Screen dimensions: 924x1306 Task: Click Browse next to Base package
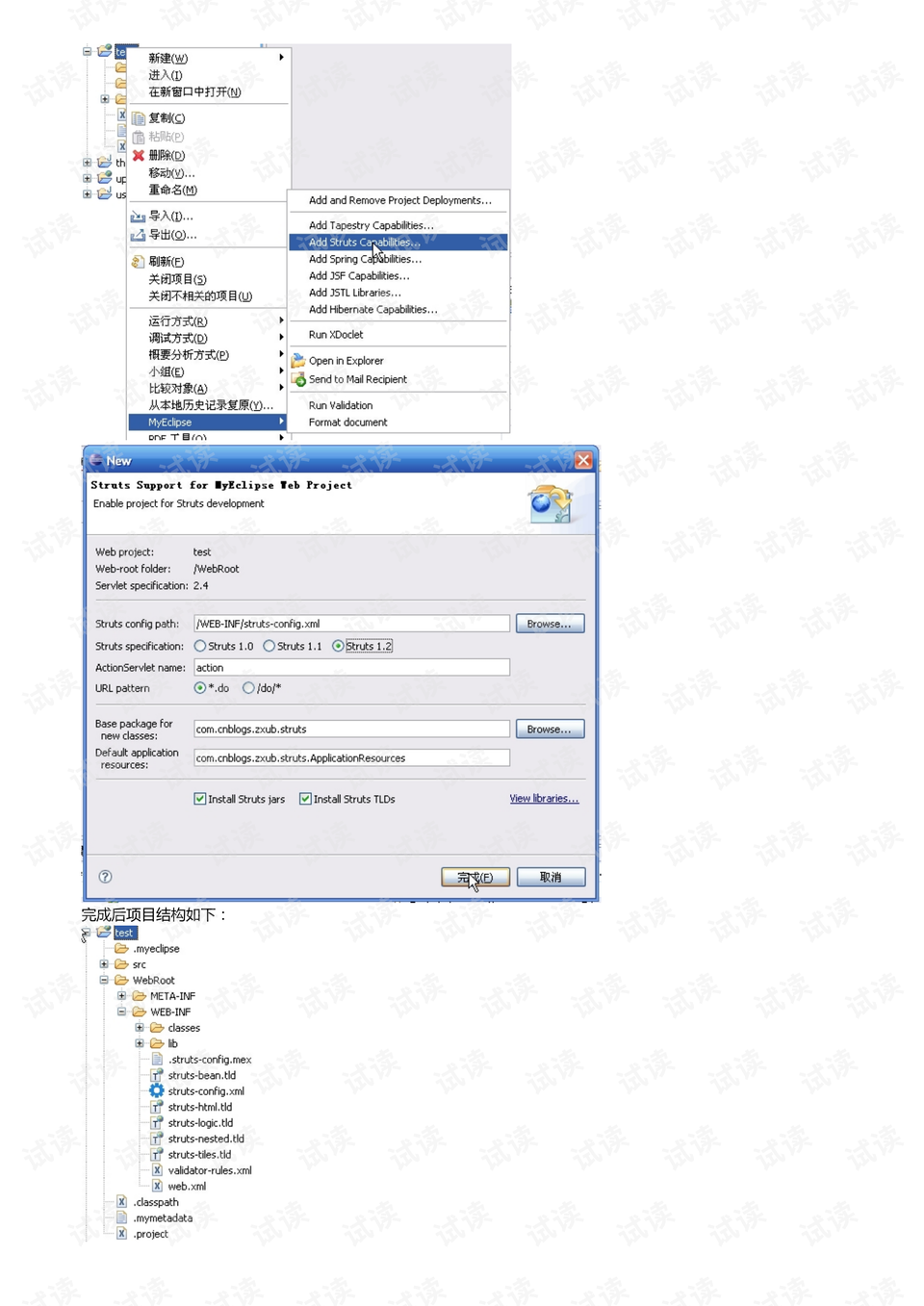tap(550, 730)
